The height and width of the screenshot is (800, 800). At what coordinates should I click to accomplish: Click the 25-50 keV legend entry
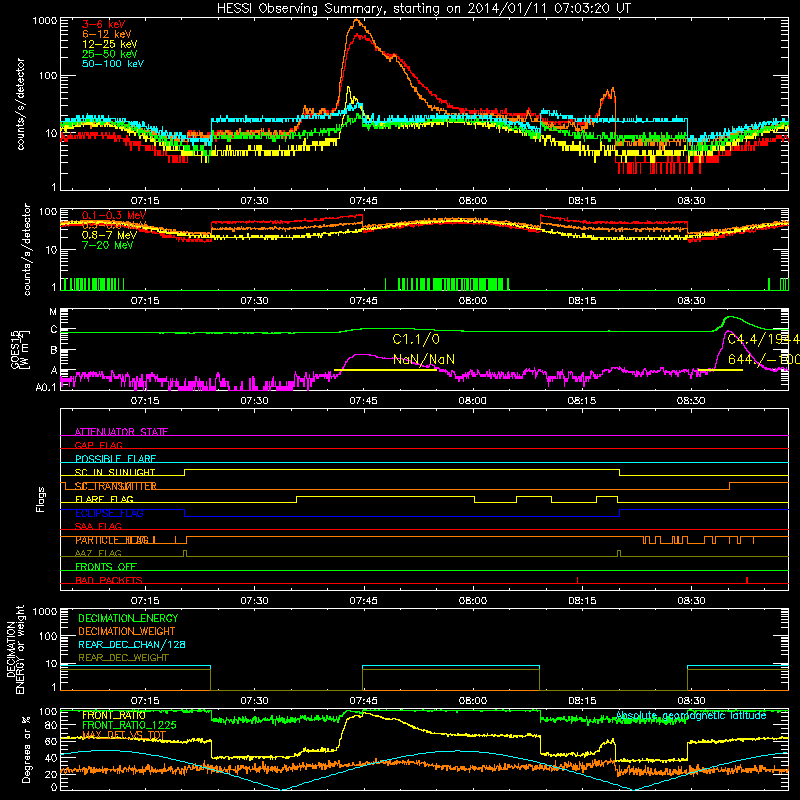click(x=110, y=54)
